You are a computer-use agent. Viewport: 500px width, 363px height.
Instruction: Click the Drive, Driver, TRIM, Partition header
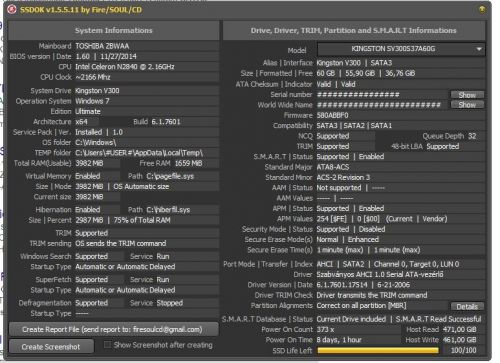click(354, 30)
